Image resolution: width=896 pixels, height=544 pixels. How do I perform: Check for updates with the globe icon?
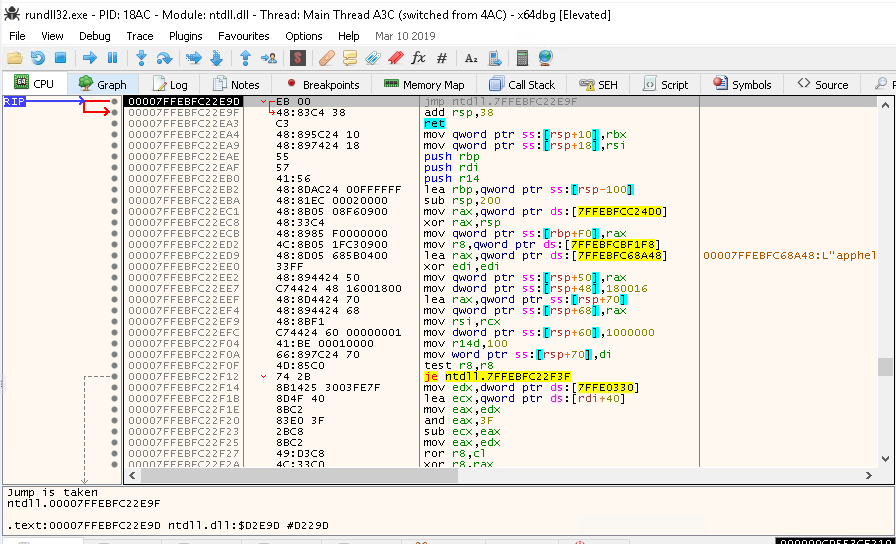coord(545,58)
